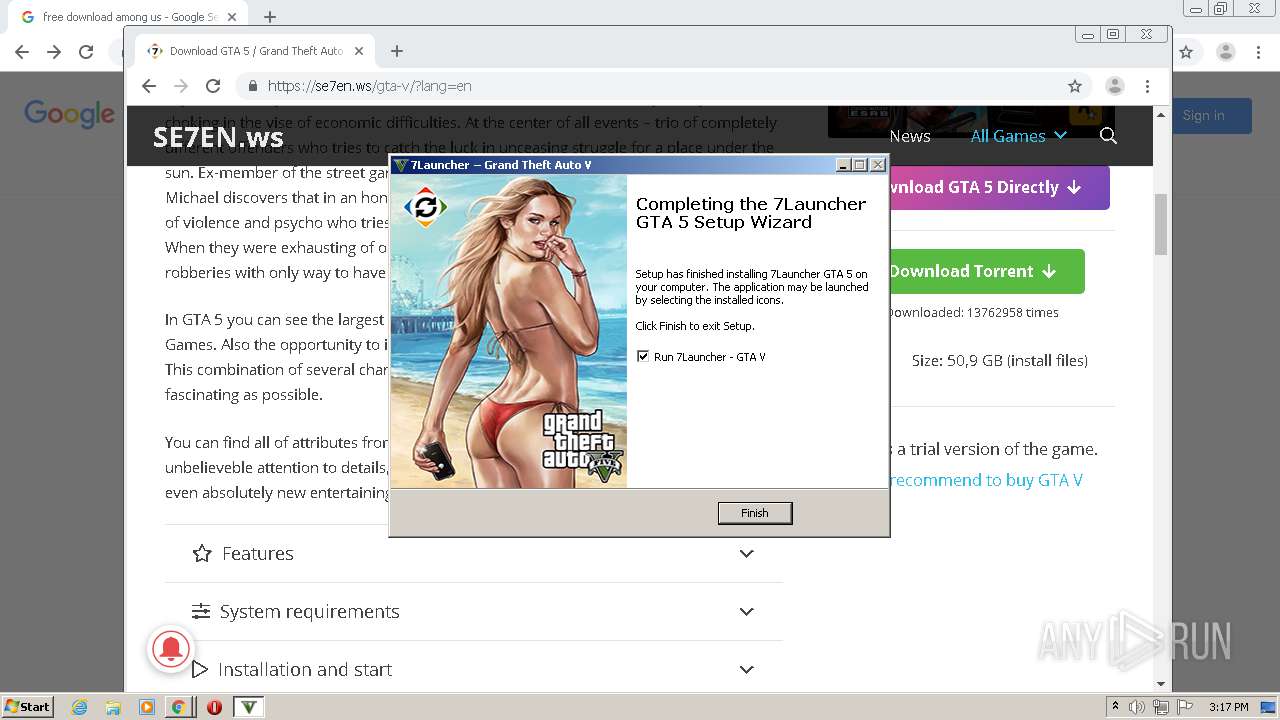Click Downloaded: 13762958 times text
This screenshot has width=1280, height=720.
click(973, 312)
